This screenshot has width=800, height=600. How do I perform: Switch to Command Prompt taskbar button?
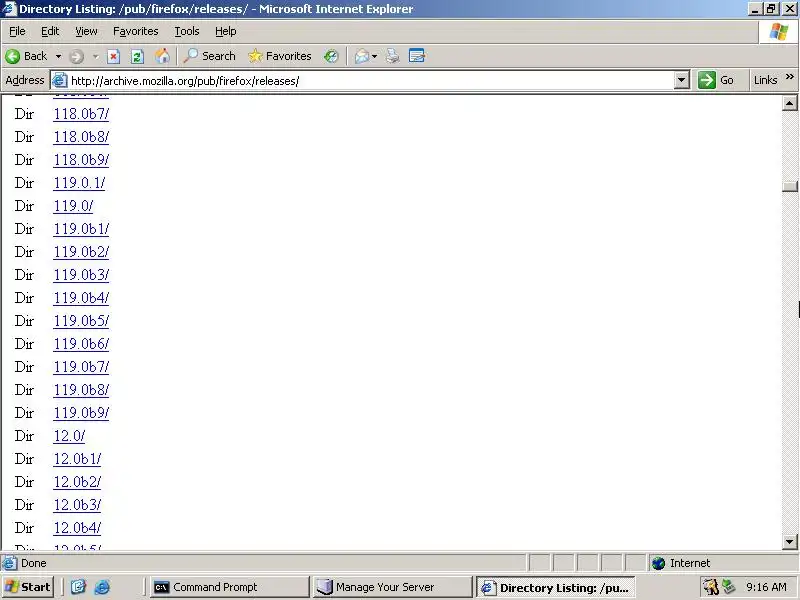click(230, 587)
